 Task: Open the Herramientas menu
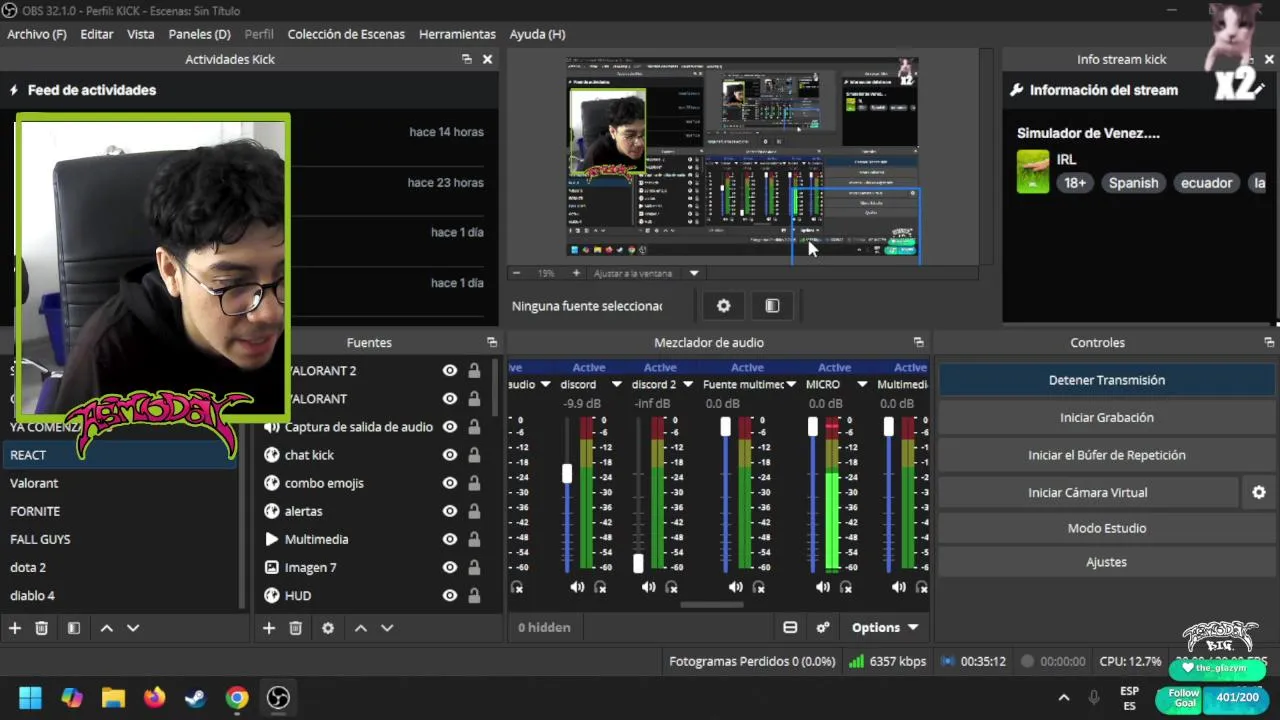(x=457, y=34)
